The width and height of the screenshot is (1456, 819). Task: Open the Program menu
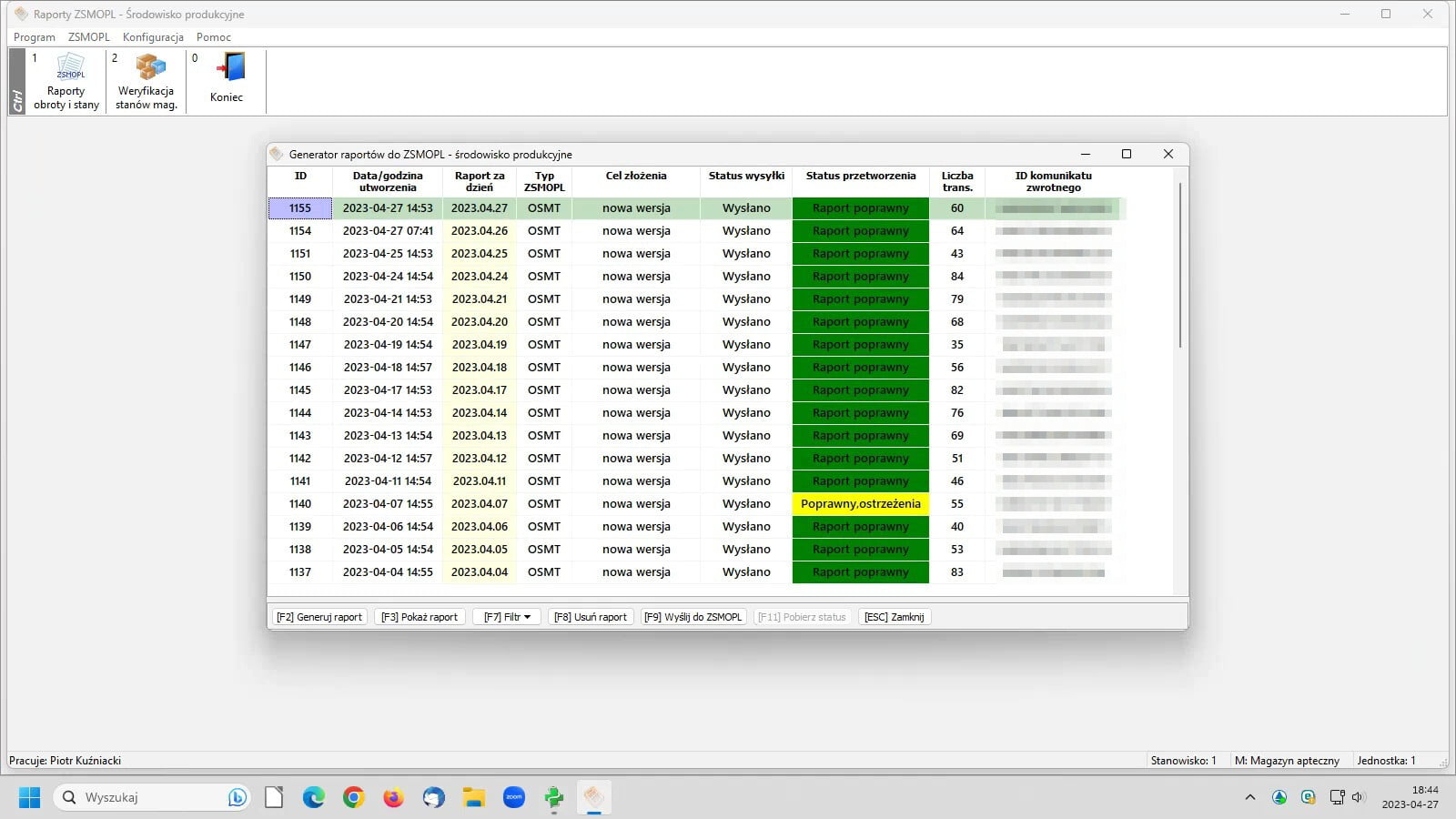click(35, 37)
